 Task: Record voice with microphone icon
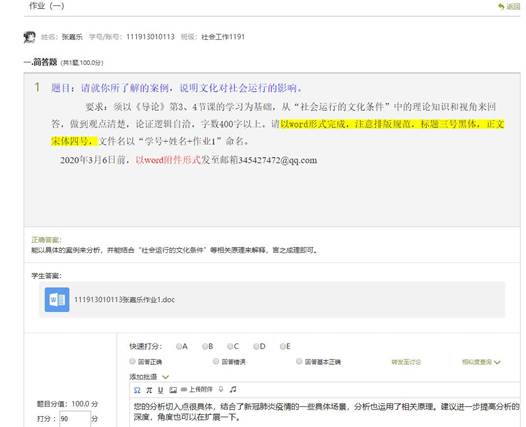pos(221,389)
